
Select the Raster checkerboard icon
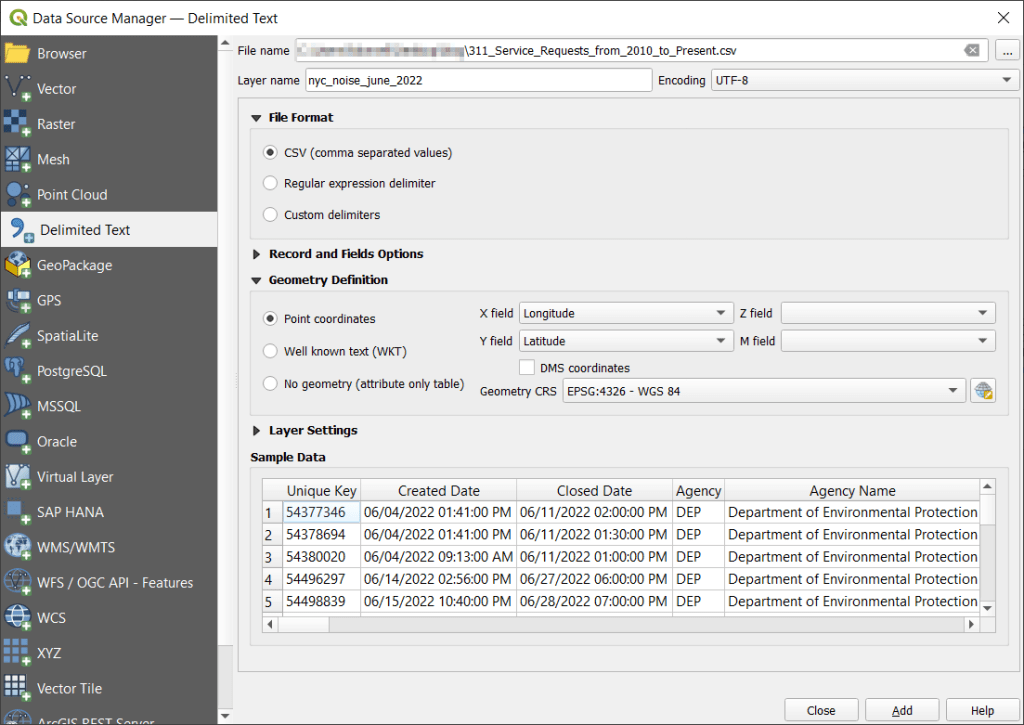pyautogui.click(x=18, y=124)
